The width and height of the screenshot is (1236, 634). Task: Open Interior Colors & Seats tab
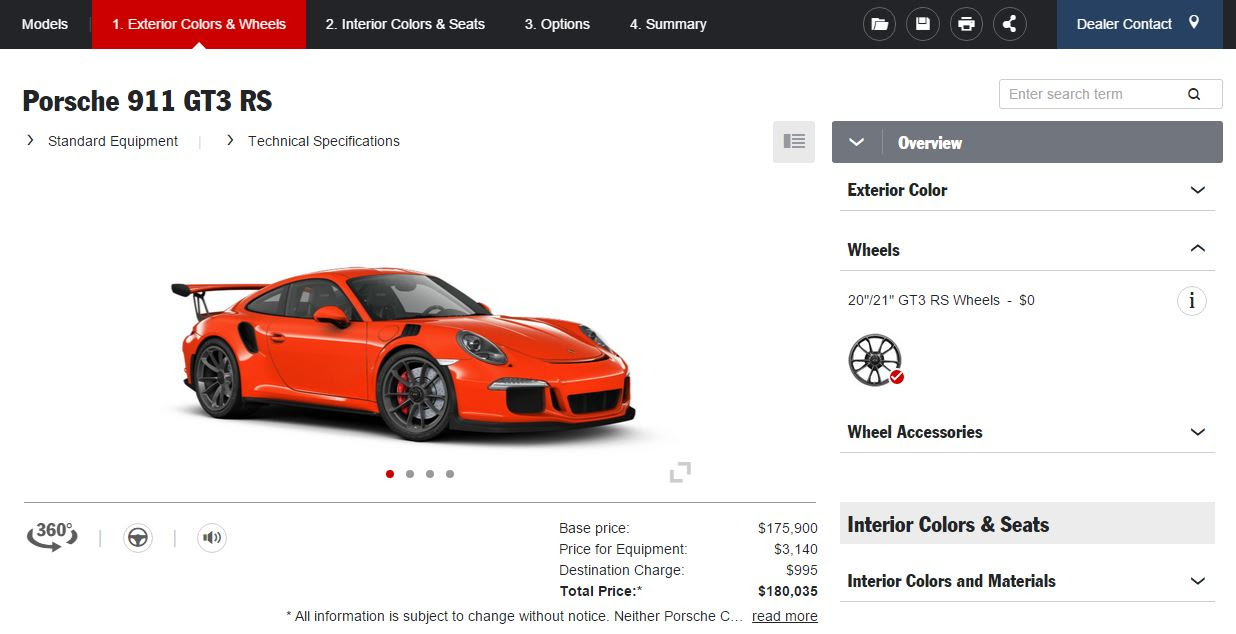405,24
